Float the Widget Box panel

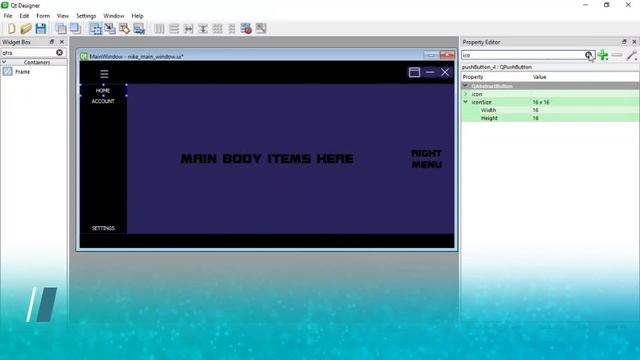pos(52,42)
